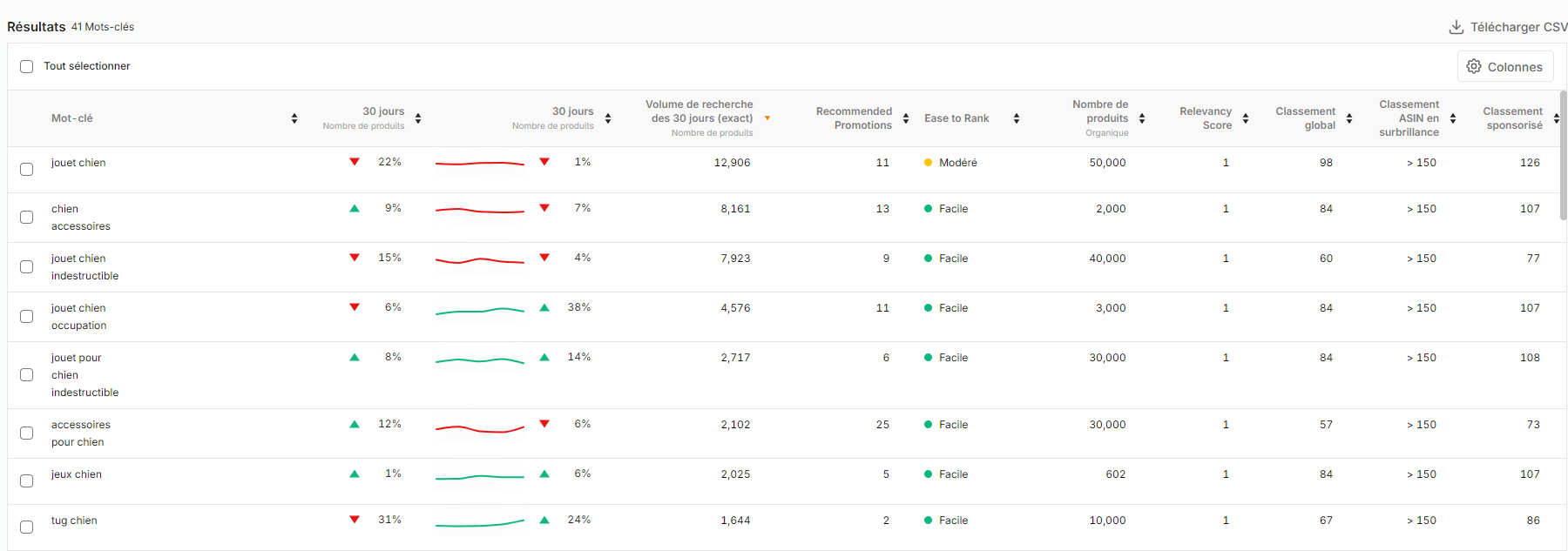Sort by Nombre de produits Organique arrows

pos(1142,118)
